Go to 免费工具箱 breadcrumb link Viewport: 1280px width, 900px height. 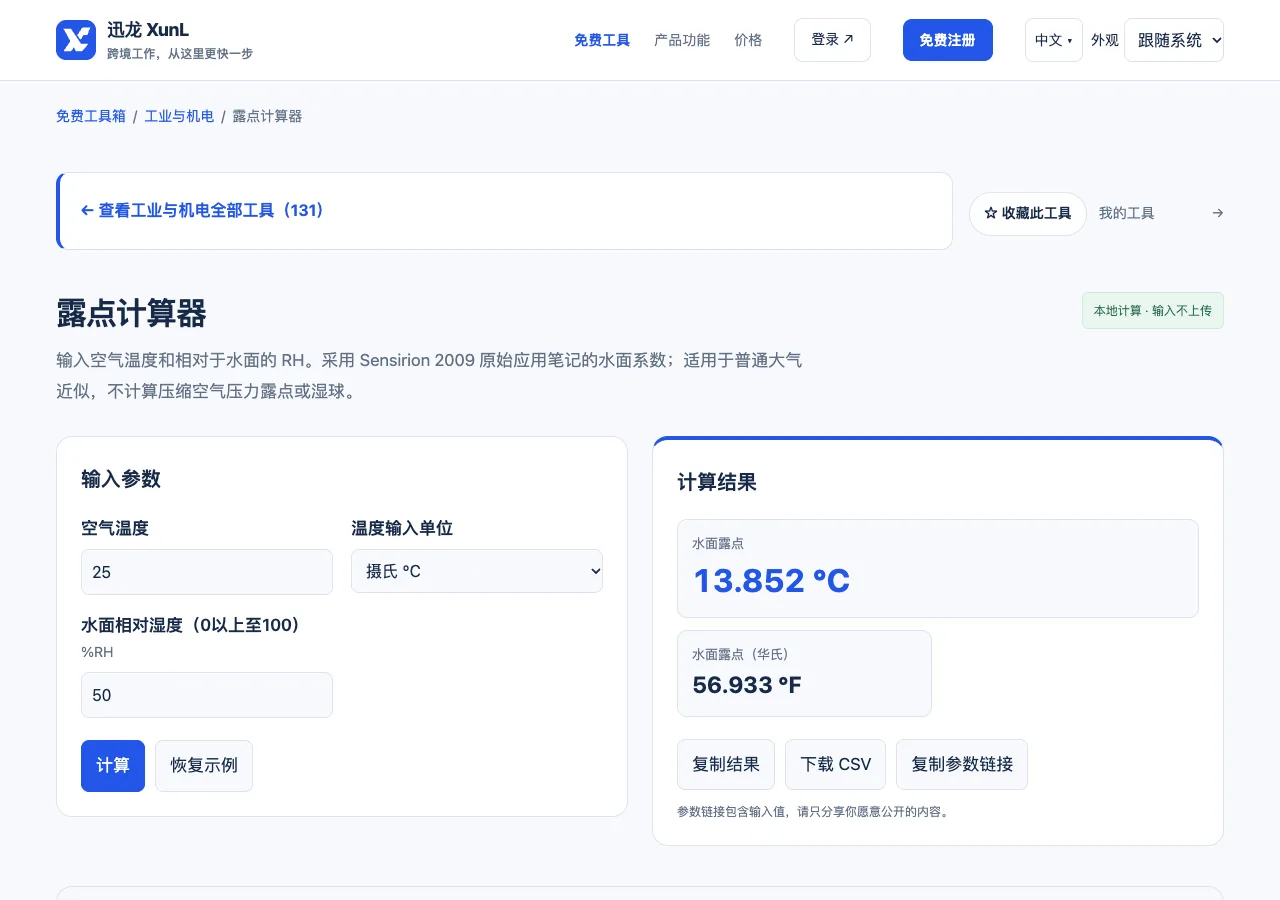click(91, 116)
